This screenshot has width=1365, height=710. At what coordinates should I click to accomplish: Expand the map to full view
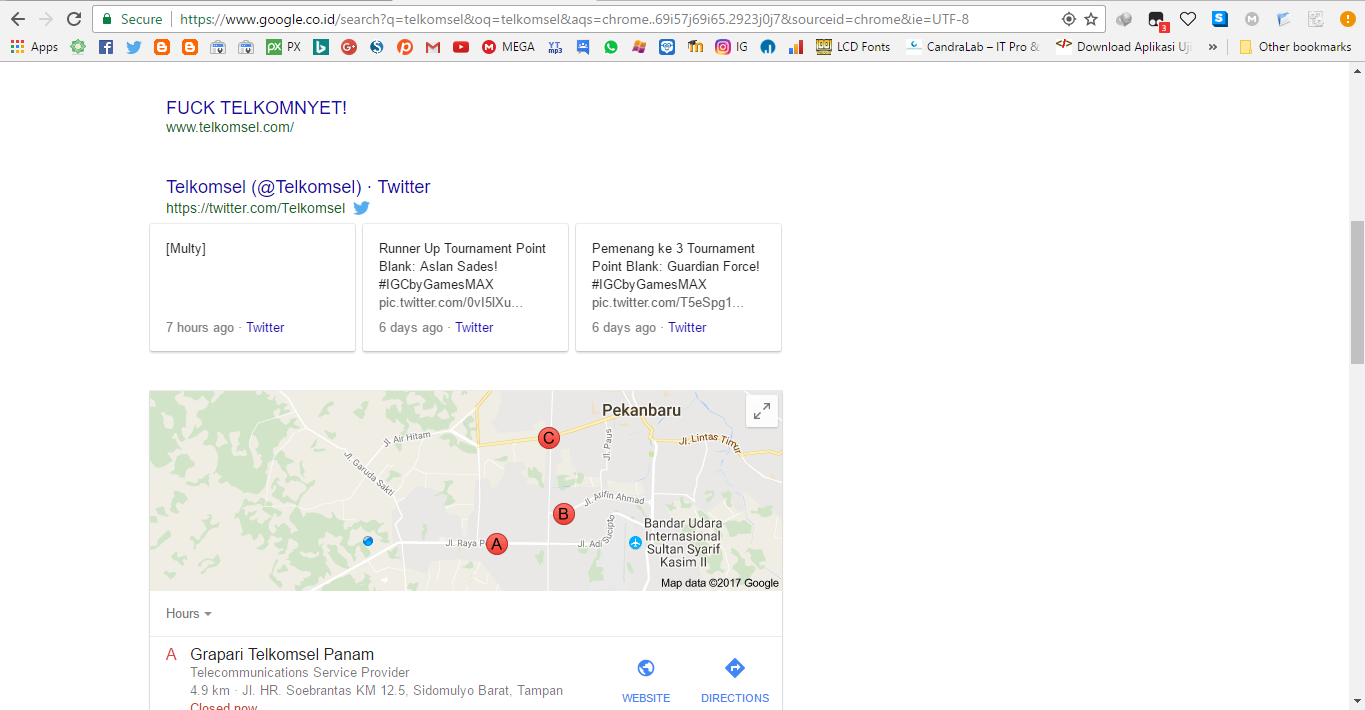click(x=762, y=411)
